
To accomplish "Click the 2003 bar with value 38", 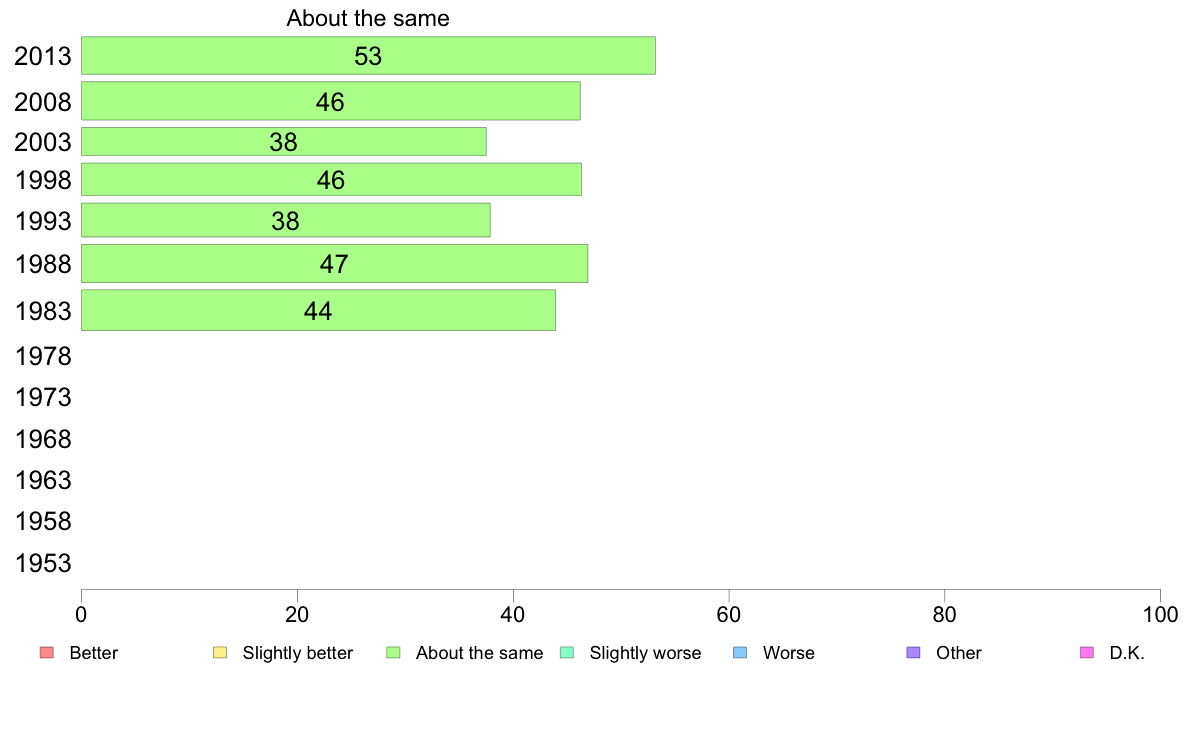I will pyautogui.click(x=283, y=142).
